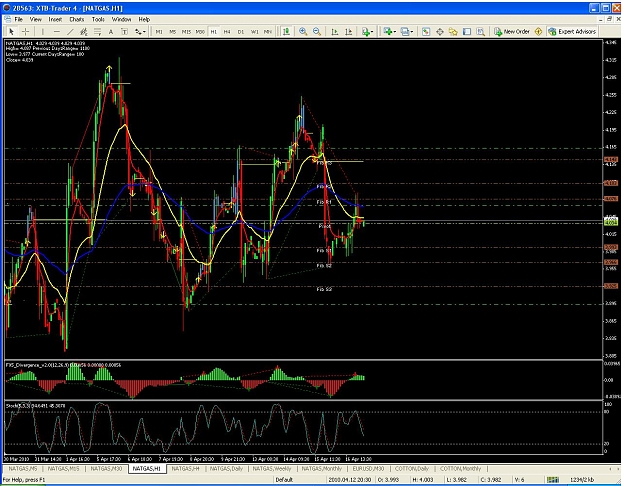Zoom out of the chart
The image size is (625, 486).
(317, 31)
